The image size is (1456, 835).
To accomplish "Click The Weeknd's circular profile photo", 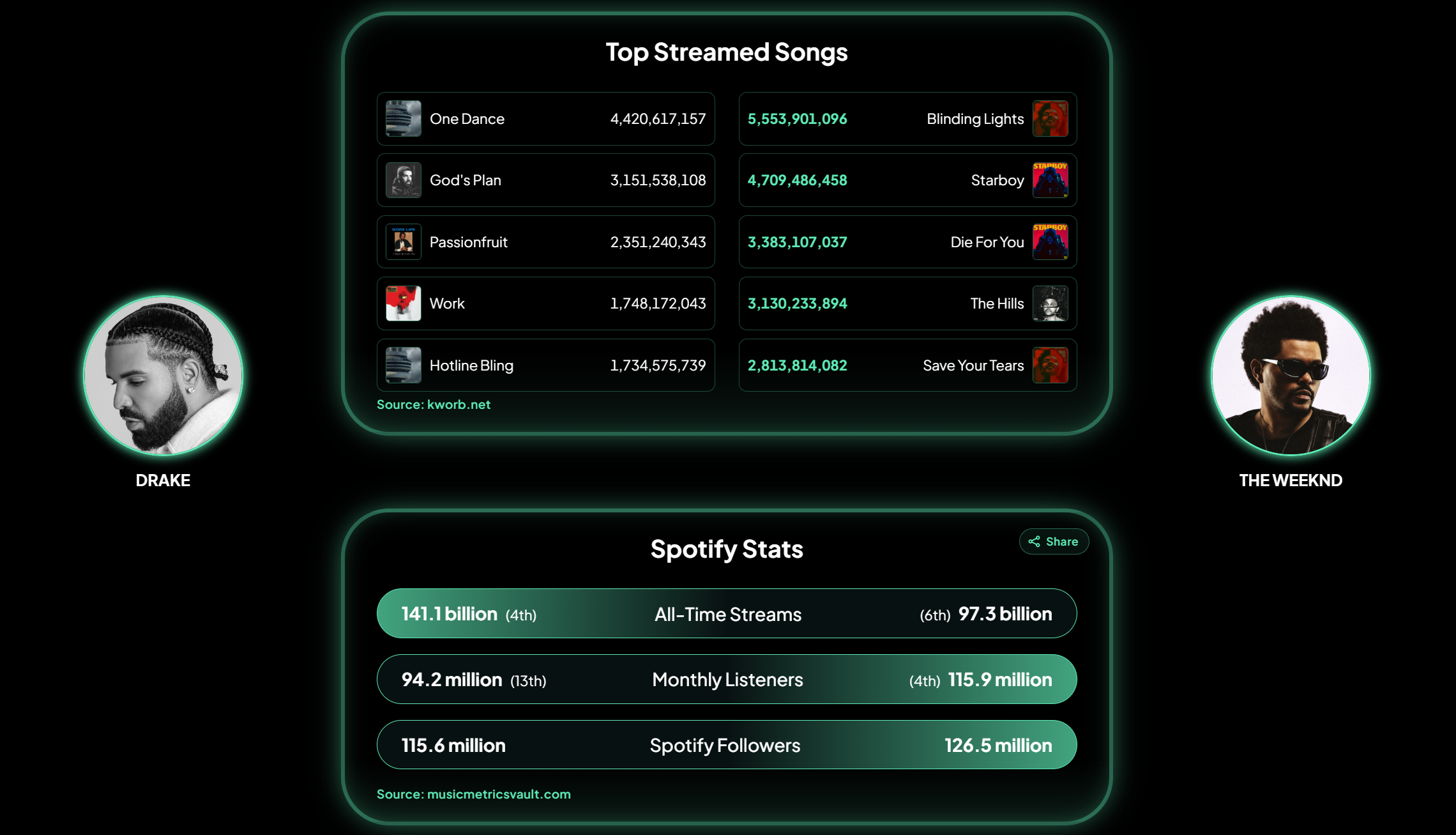I will pos(1291,376).
